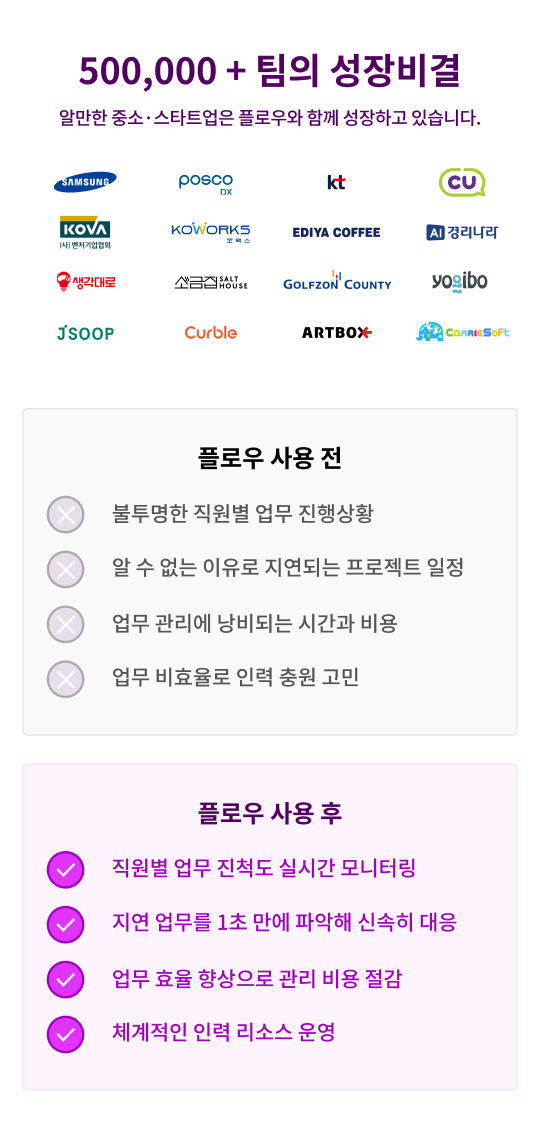540x1137 pixels.
Task: Click the X mark beside 불투명한 직원별 업무 진행상황
Action: (65, 515)
